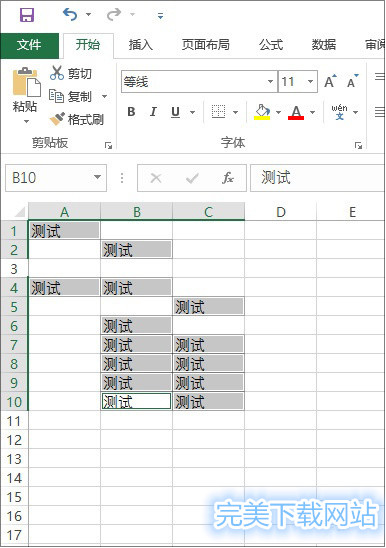Increase font size with larger A icon
The height and width of the screenshot is (548, 386).
pos(330,82)
